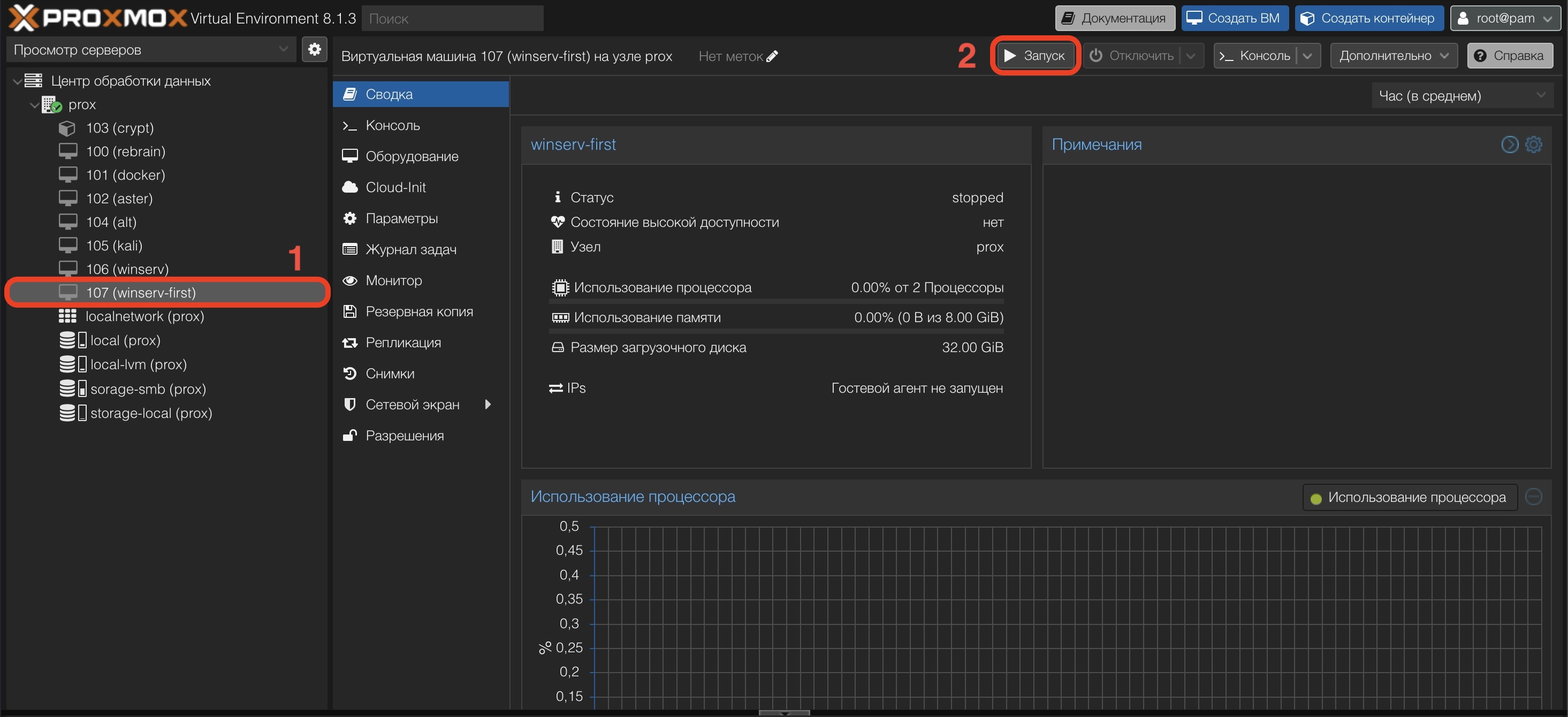Collapse the Datacenter tree node
Image resolution: width=1568 pixels, height=717 pixels.
pos(17,81)
